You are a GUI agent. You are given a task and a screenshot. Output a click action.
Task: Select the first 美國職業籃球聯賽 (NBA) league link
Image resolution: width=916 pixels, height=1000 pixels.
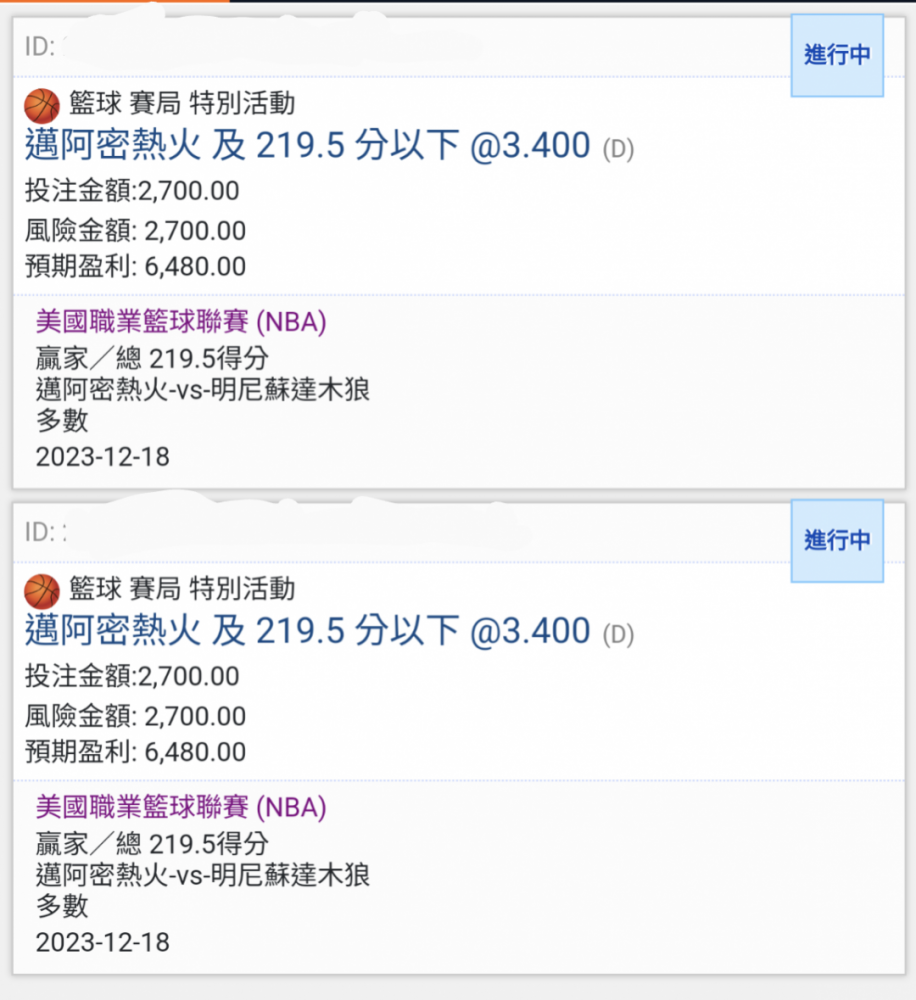click(181, 321)
